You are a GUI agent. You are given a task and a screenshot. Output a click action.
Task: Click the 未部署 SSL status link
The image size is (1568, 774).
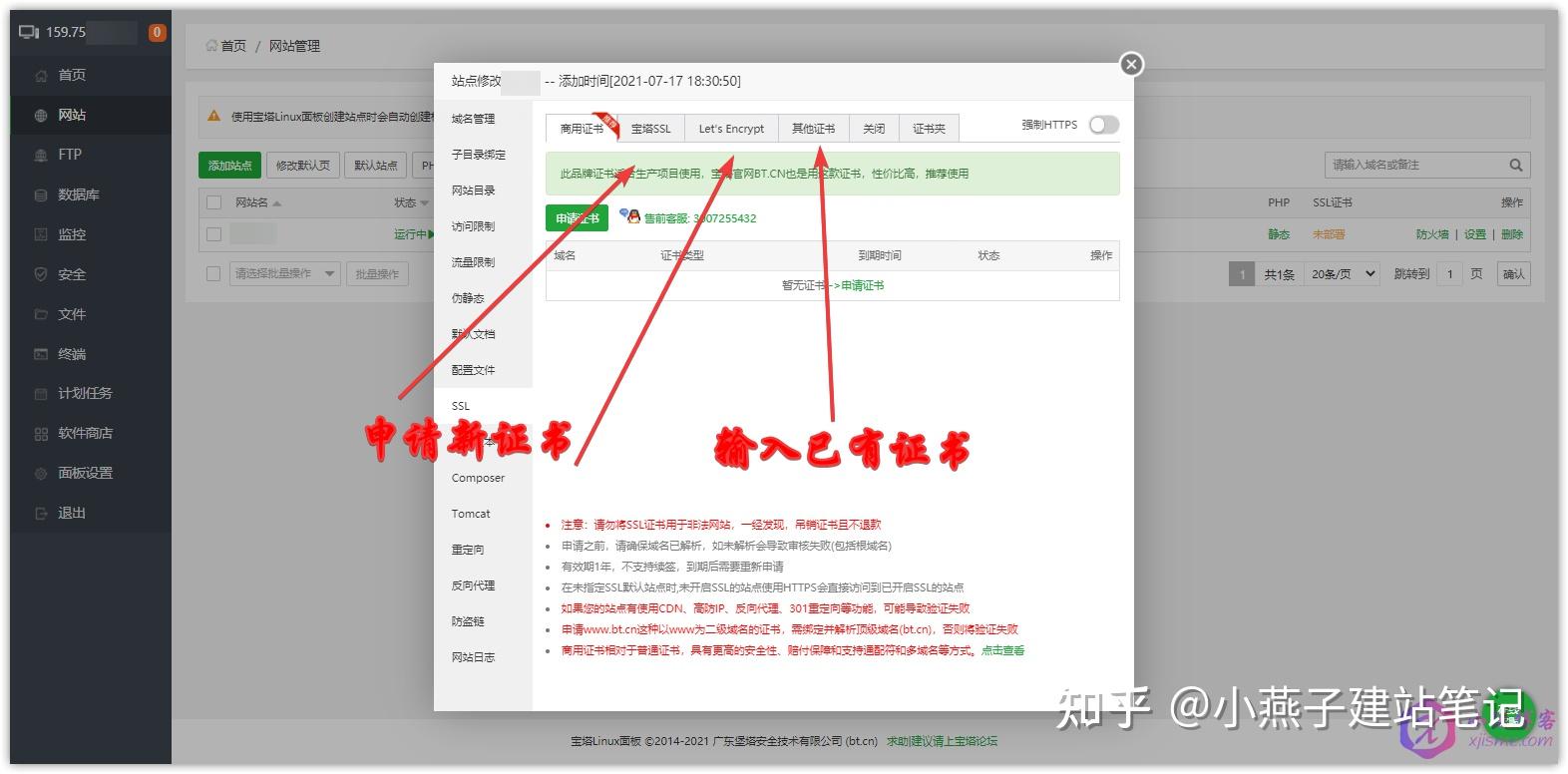(x=1329, y=234)
